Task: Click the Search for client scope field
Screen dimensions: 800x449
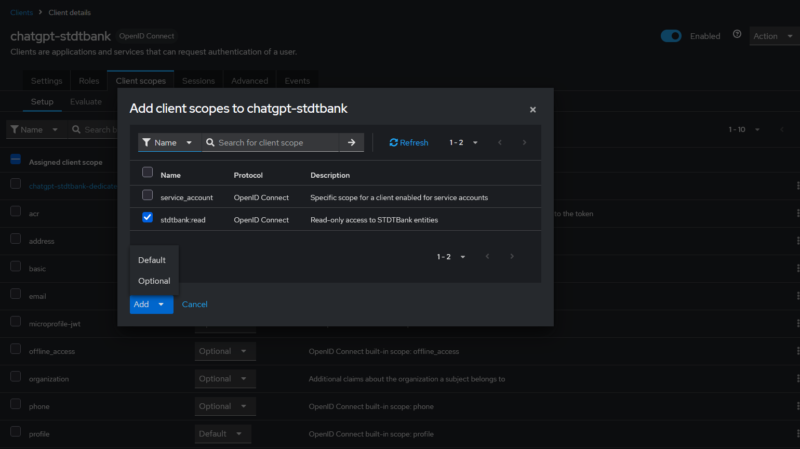Action: 277,142
